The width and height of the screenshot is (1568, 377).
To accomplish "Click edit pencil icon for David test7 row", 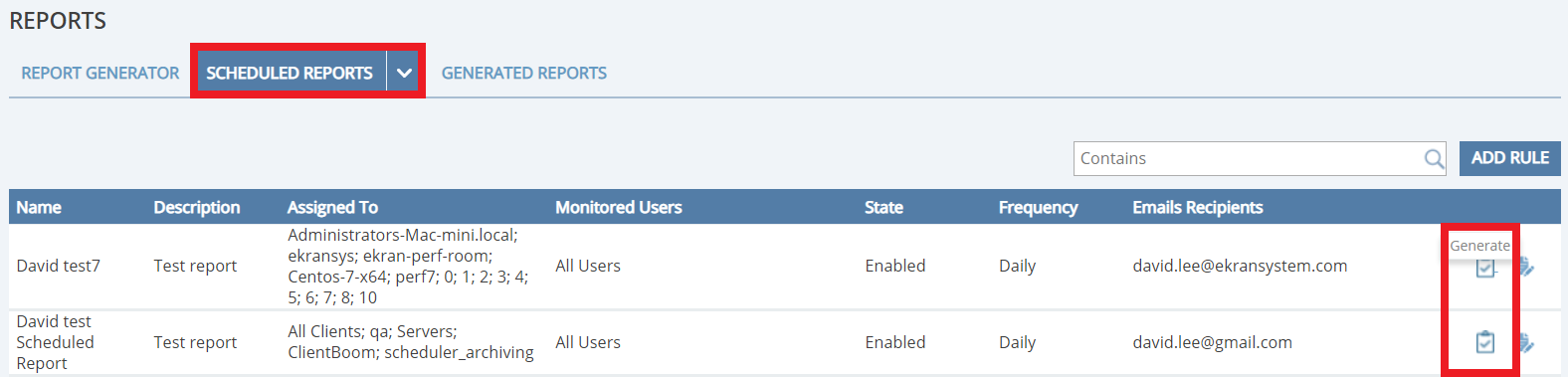I will click(1527, 267).
